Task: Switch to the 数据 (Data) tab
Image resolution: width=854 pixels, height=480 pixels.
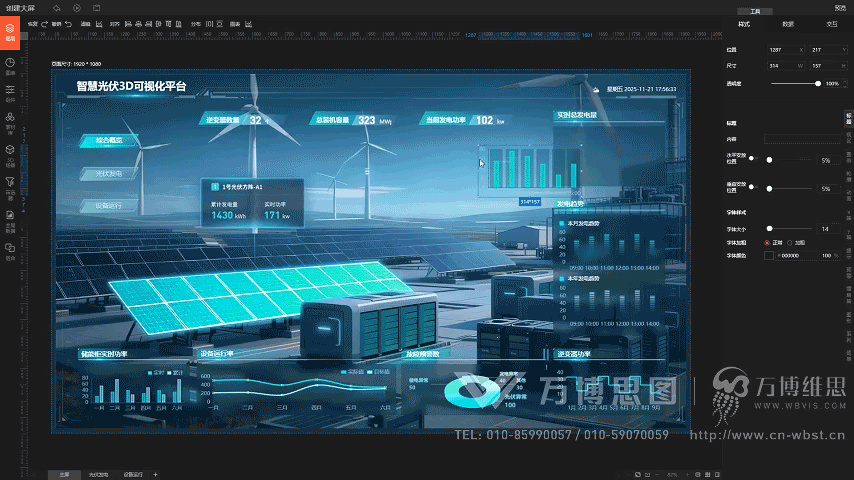Action: click(788, 23)
